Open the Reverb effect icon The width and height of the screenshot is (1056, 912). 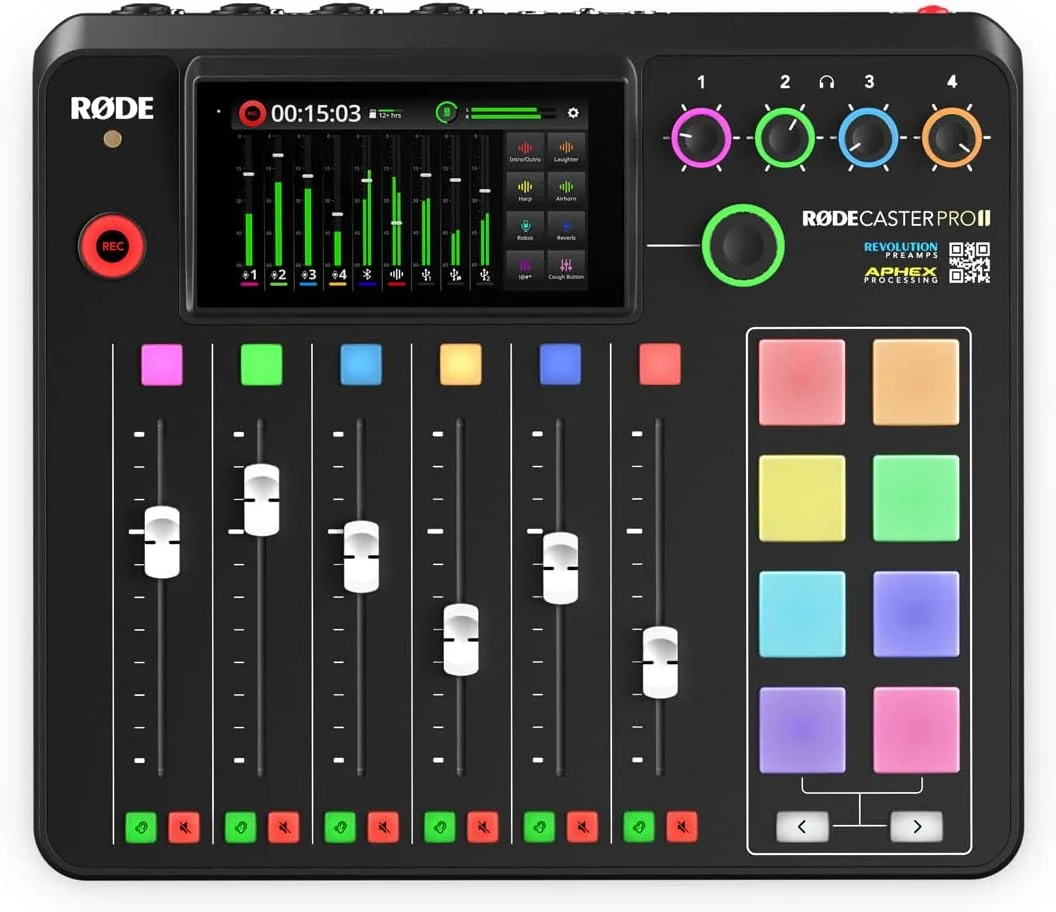(x=566, y=225)
